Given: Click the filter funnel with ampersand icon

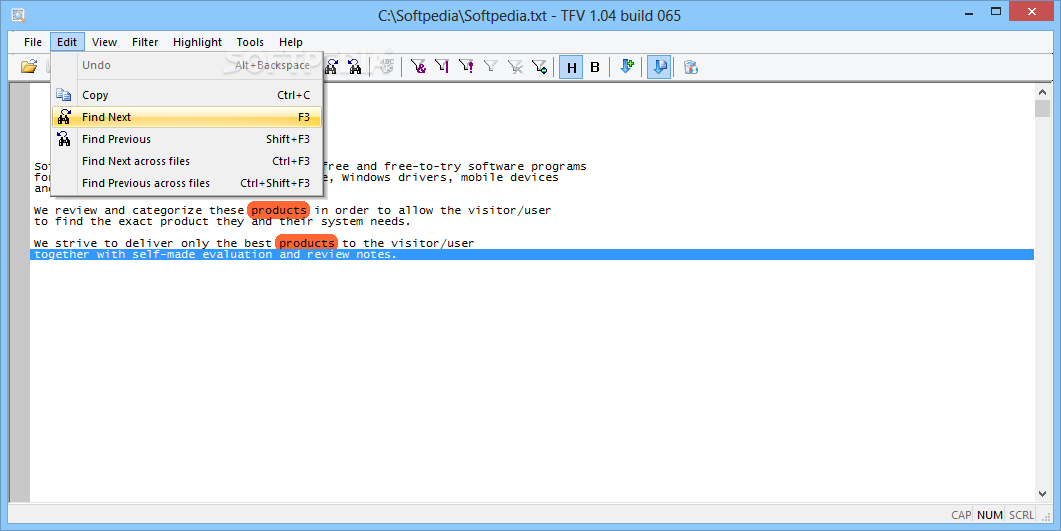Looking at the screenshot, I should (x=418, y=66).
